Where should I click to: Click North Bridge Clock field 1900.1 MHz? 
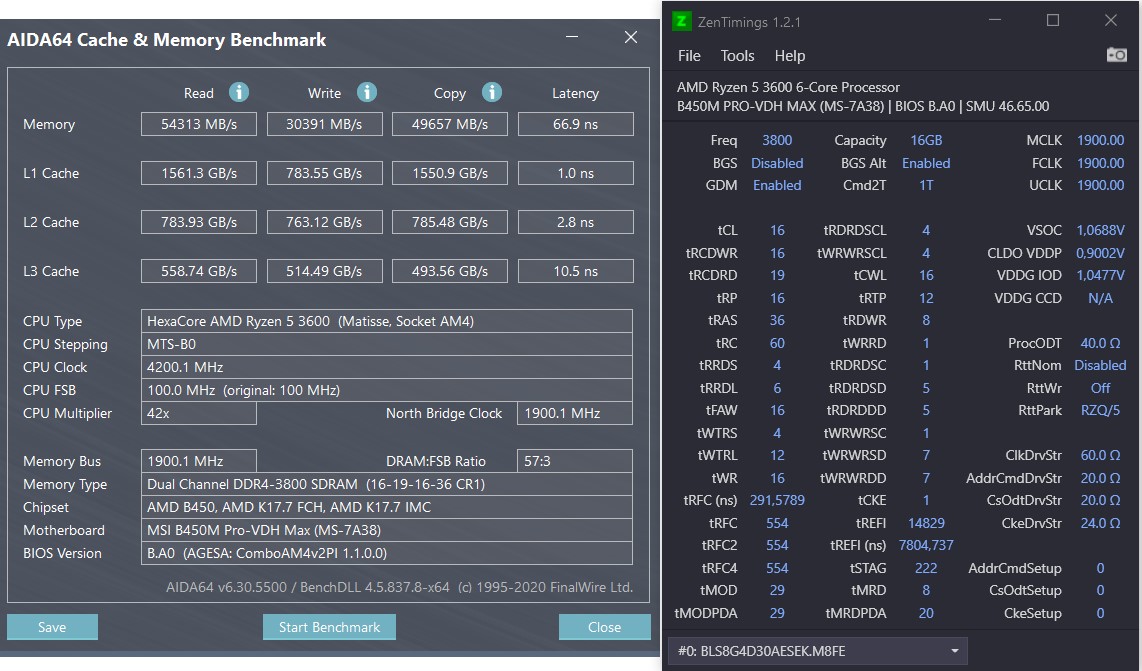(x=575, y=413)
